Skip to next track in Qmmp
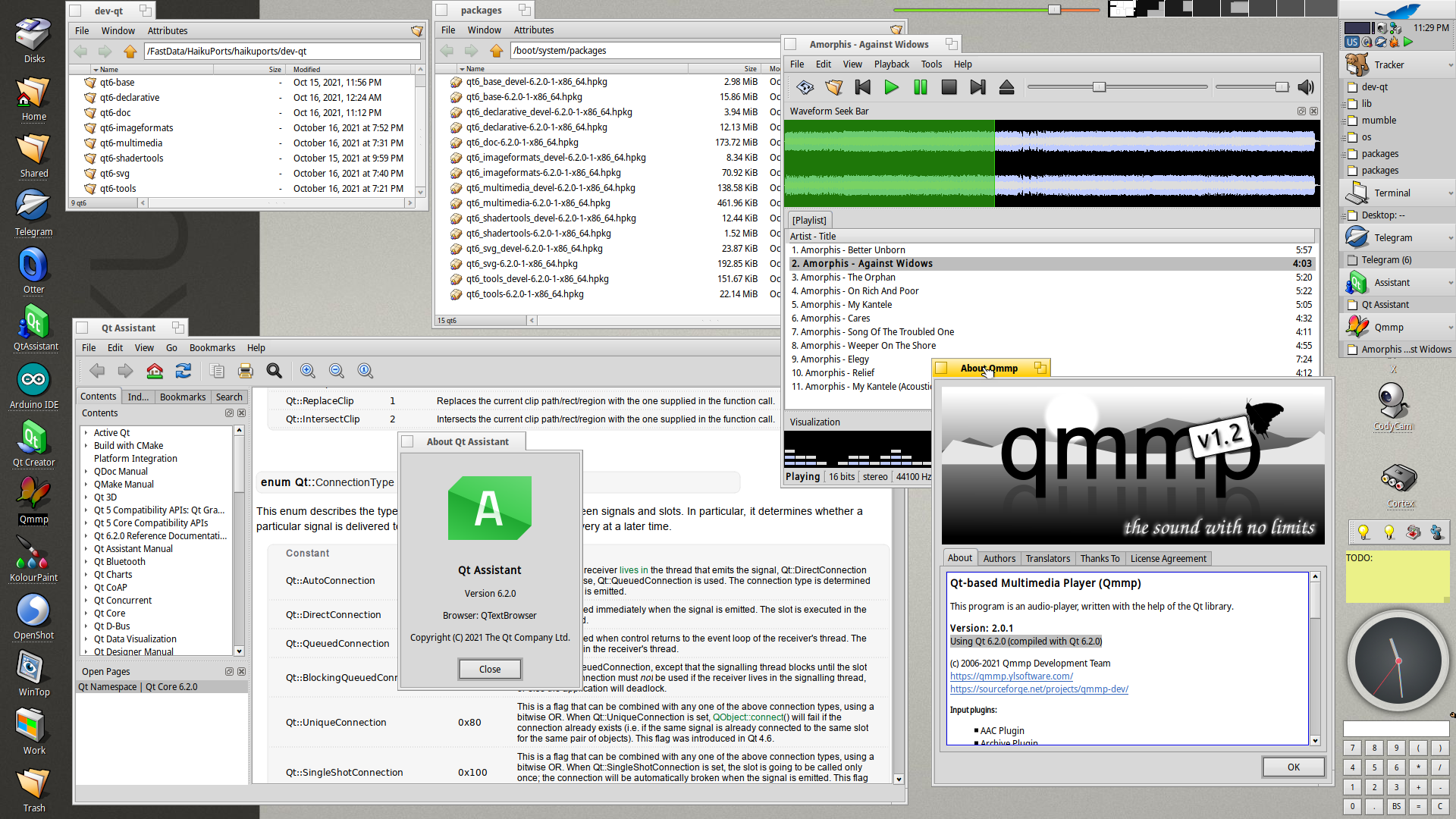This screenshot has width=1456, height=819. click(978, 87)
